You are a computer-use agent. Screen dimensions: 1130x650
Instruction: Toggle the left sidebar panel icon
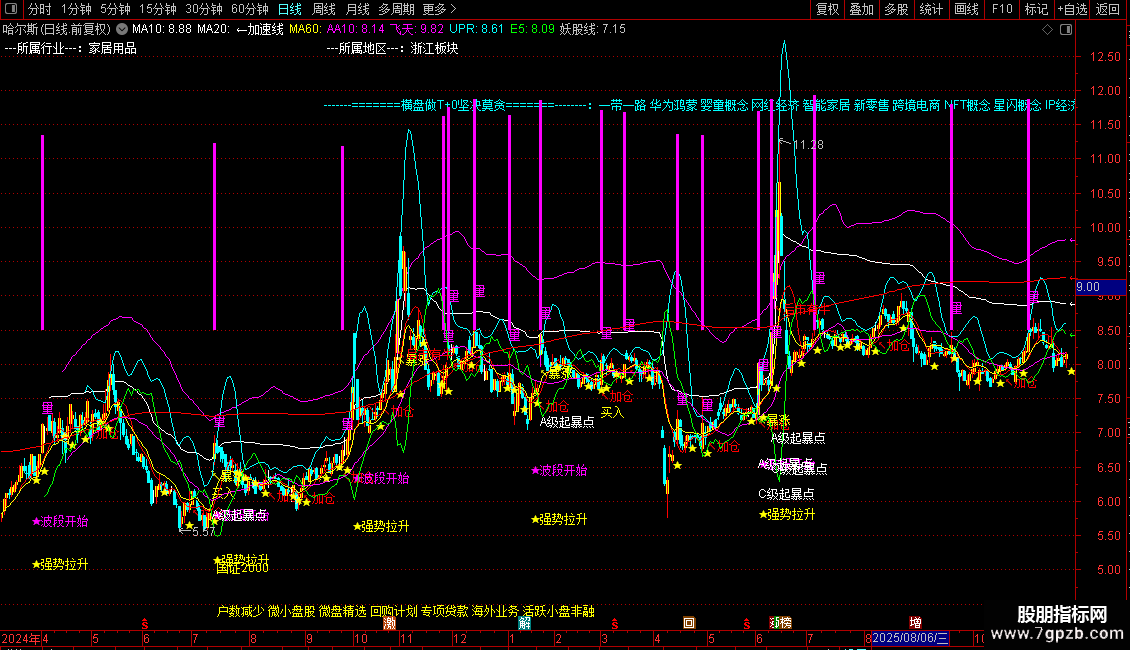[x=11, y=9]
